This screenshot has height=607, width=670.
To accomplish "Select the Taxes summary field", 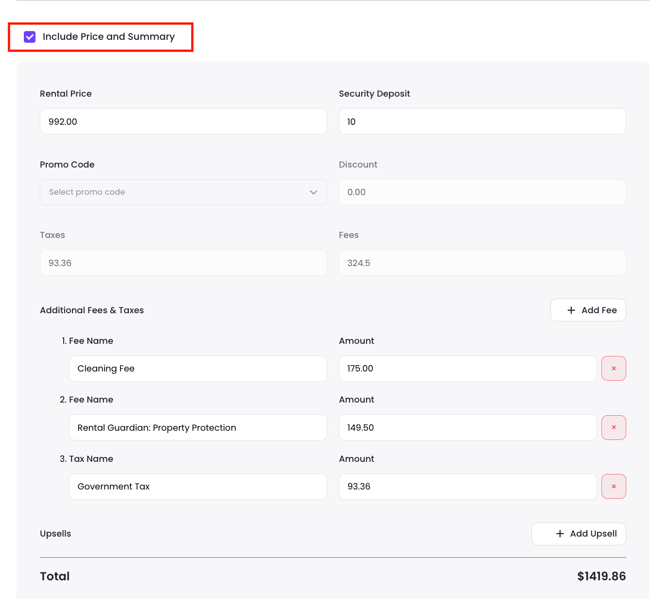I will [x=183, y=263].
